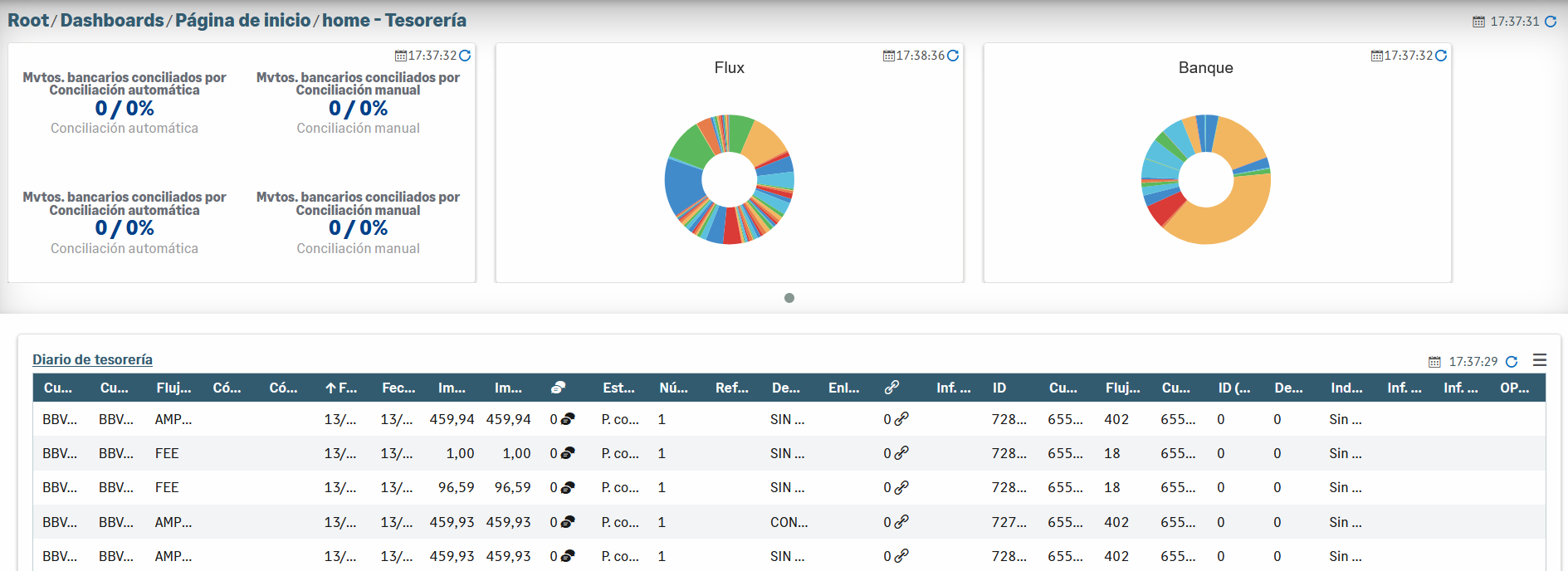Refresh the Banque chart widget
The height and width of the screenshot is (571, 1568).
point(1441,56)
